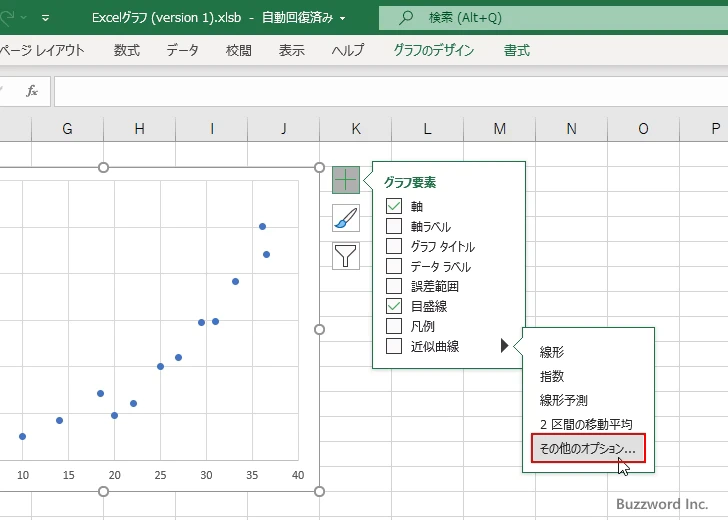Turn on the 凡例 checkbox

tap(394, 326)
